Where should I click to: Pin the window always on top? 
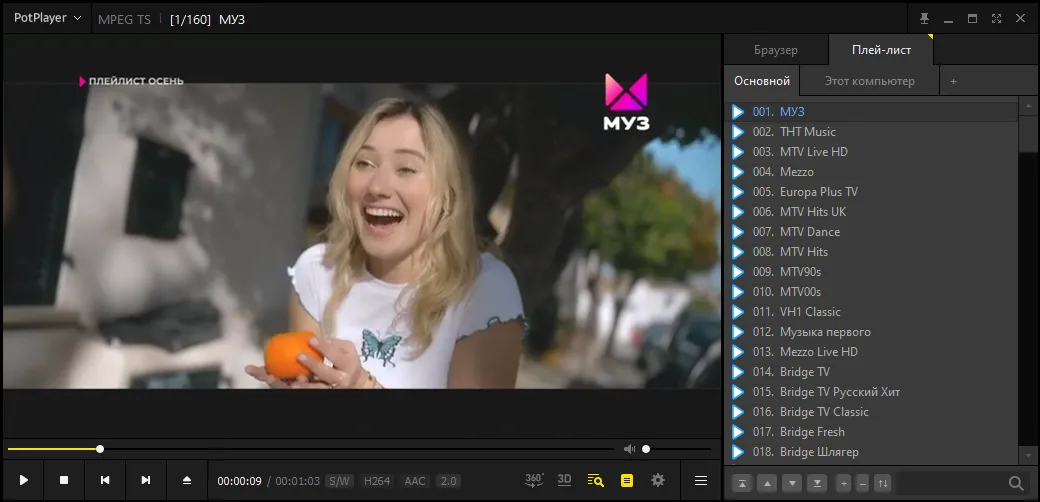[x=925, y=19]
